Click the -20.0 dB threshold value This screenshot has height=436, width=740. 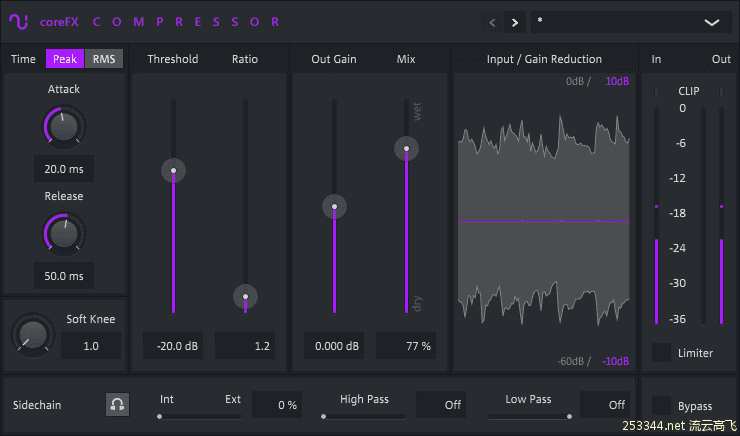pyautogui.click(x=173, y=346)
